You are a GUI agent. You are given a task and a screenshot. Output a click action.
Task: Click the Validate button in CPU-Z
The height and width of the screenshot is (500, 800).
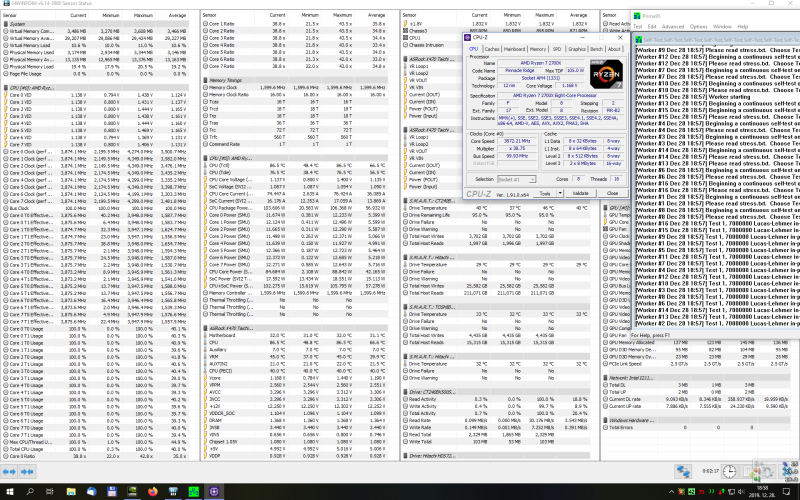pos(581,193)
